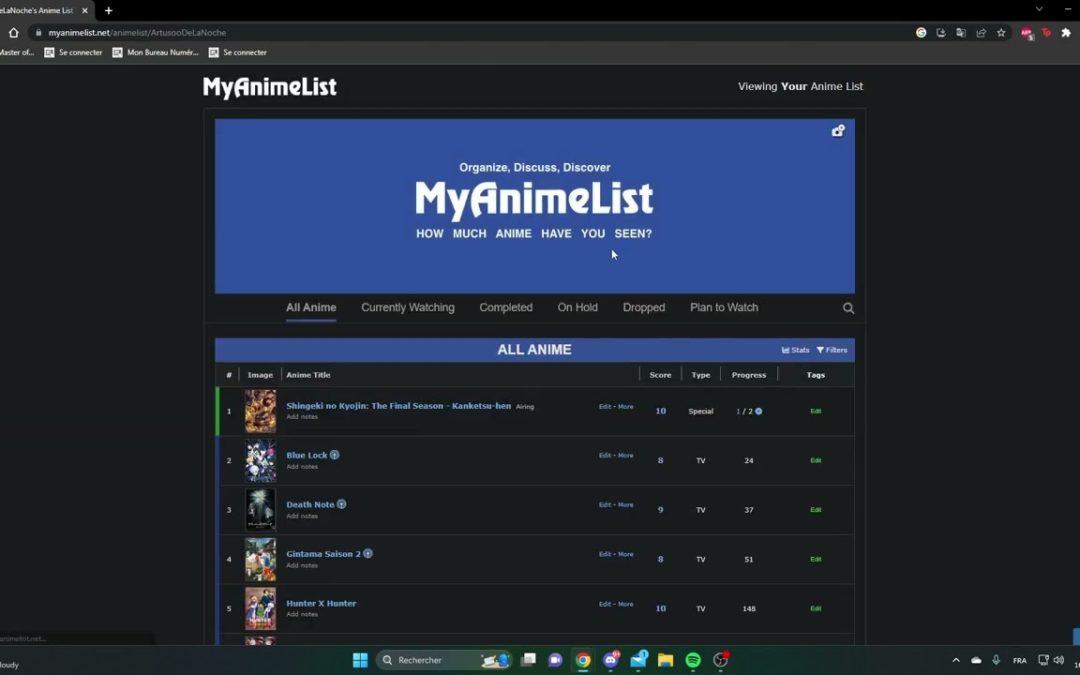The height and width of the screenshot is (675, 1080).
Task: Open a new browser tab
Action: [x=108, y=10]
